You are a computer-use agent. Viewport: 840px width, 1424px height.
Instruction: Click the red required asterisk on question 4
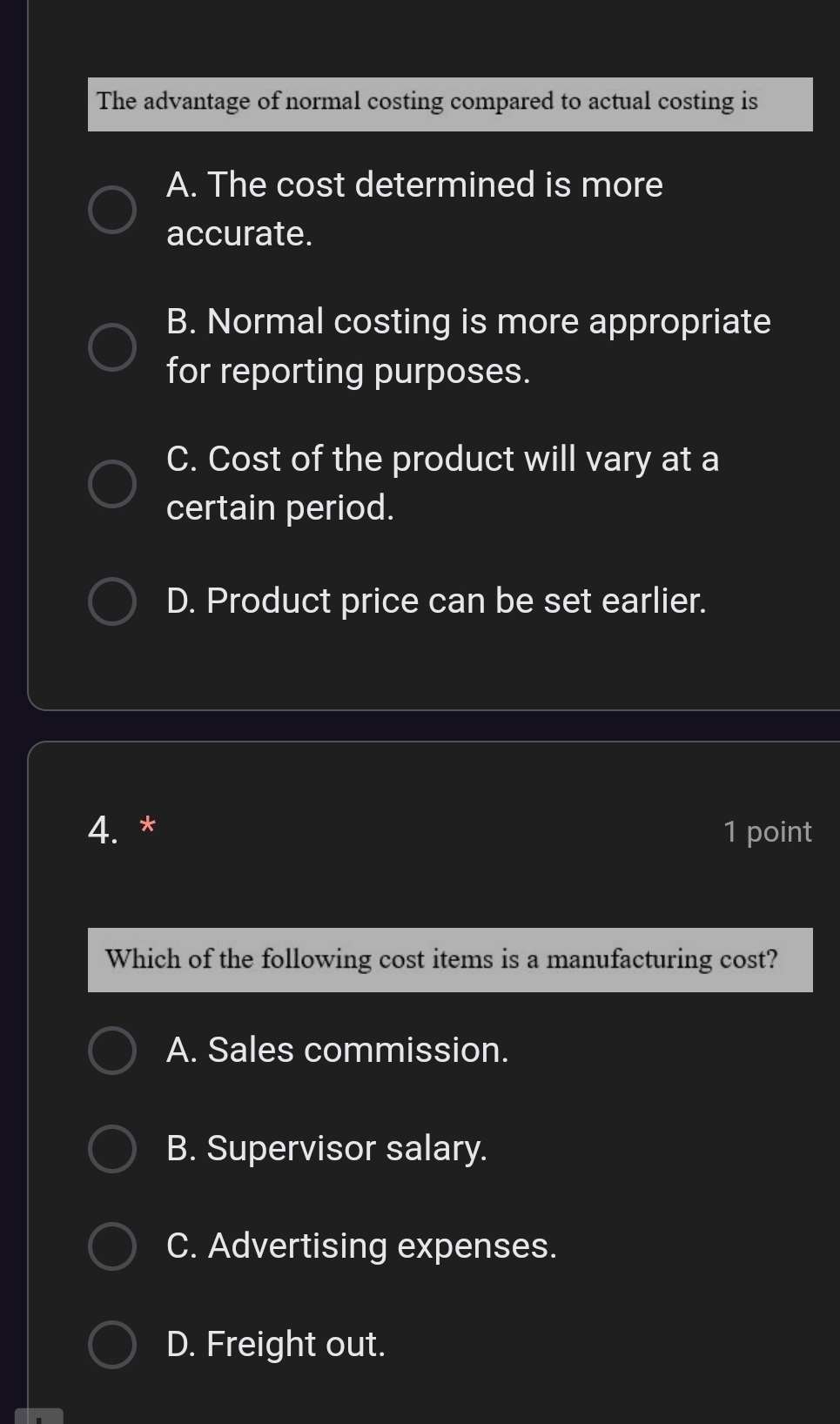point(149,823)
